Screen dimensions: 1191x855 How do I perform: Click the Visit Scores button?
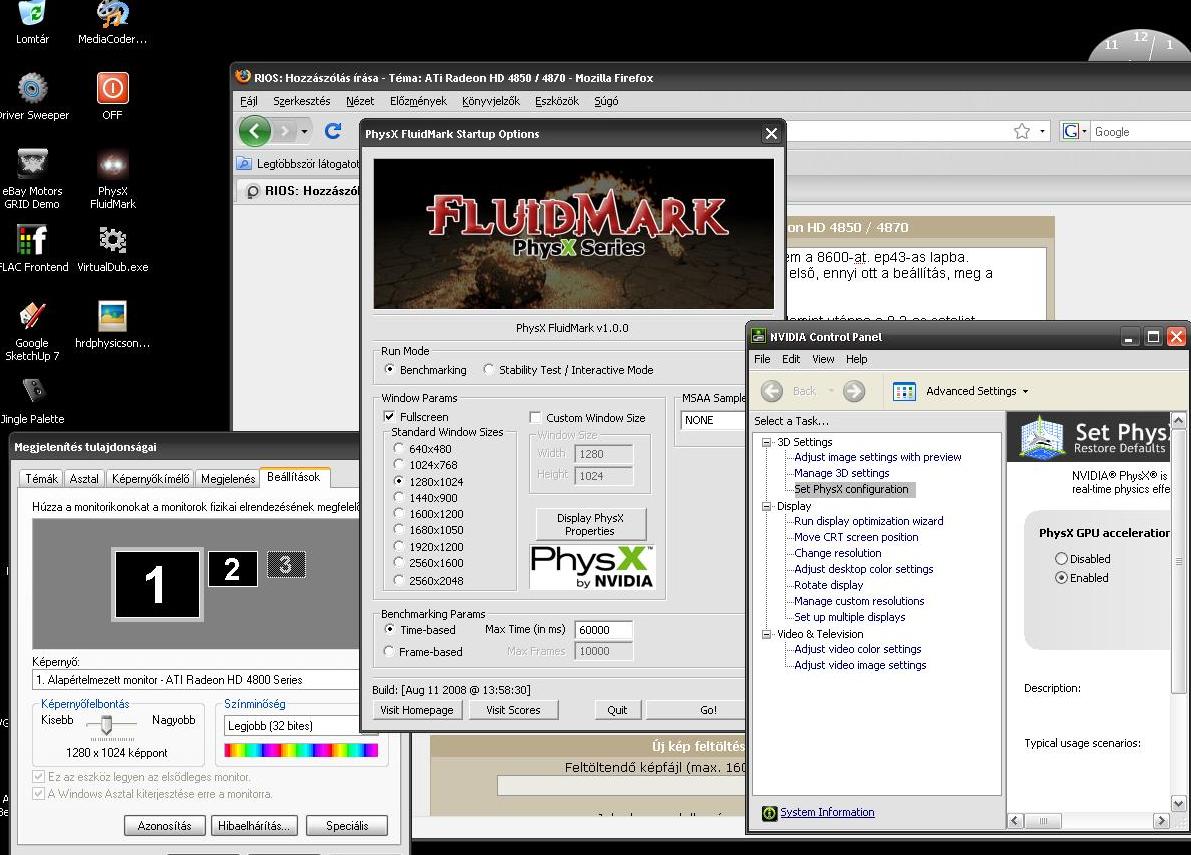click(x=513, y=710)
